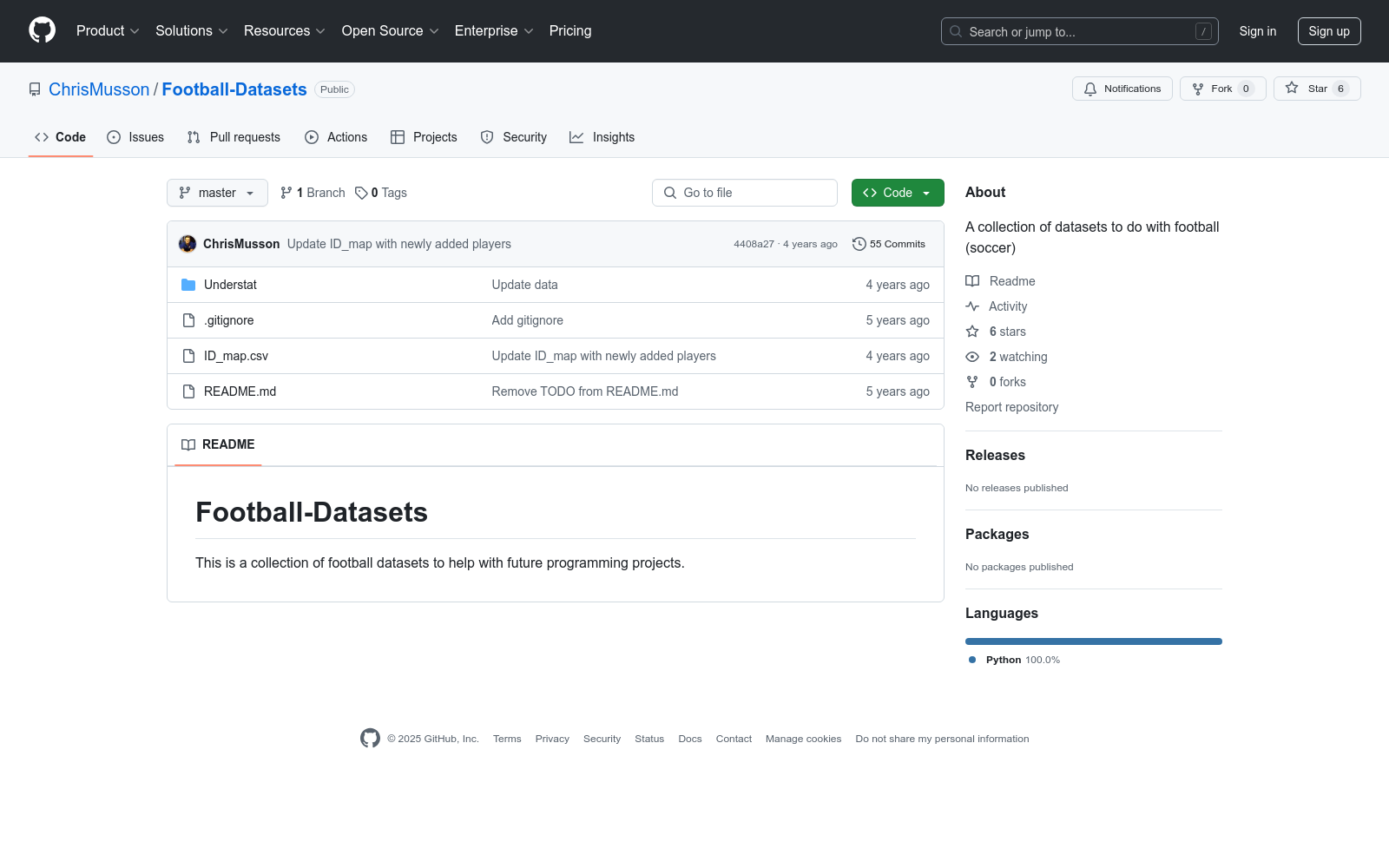Select the README.md file icon
The width and height of the screenshot is (1389, 868).
pos(188,391)
